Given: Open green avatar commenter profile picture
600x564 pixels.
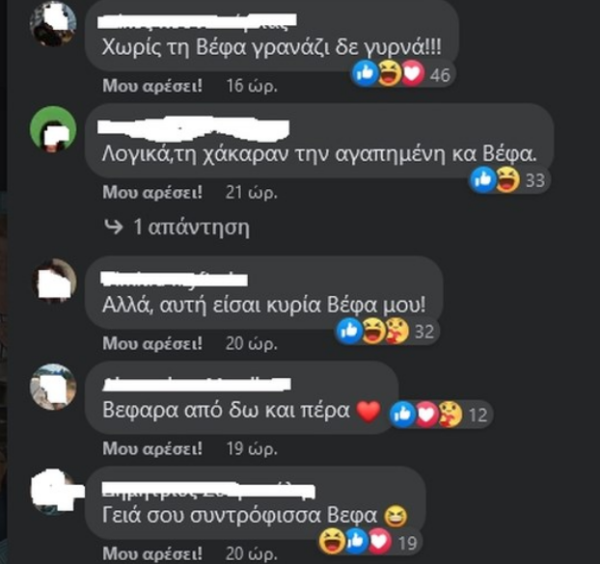Looking at the screenshot, I should [53, 129].
